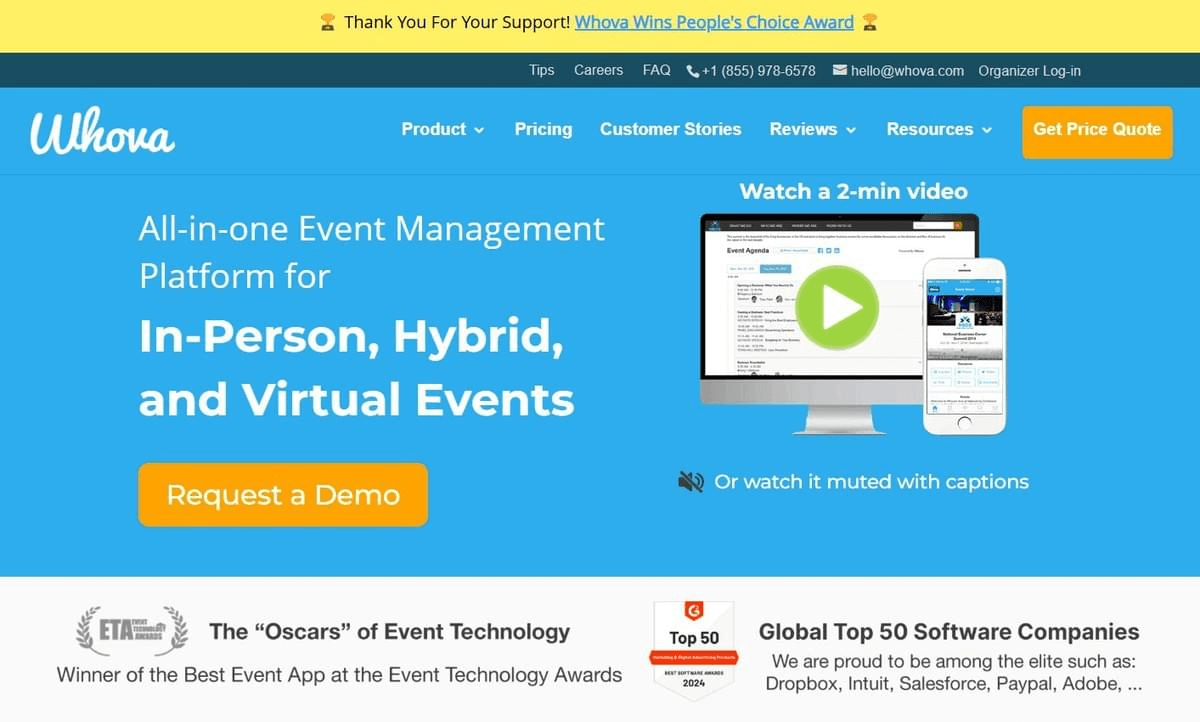Click the right trophy icon in banner
The height and width of the screenshot is (722, 1200).
(870, 22)
